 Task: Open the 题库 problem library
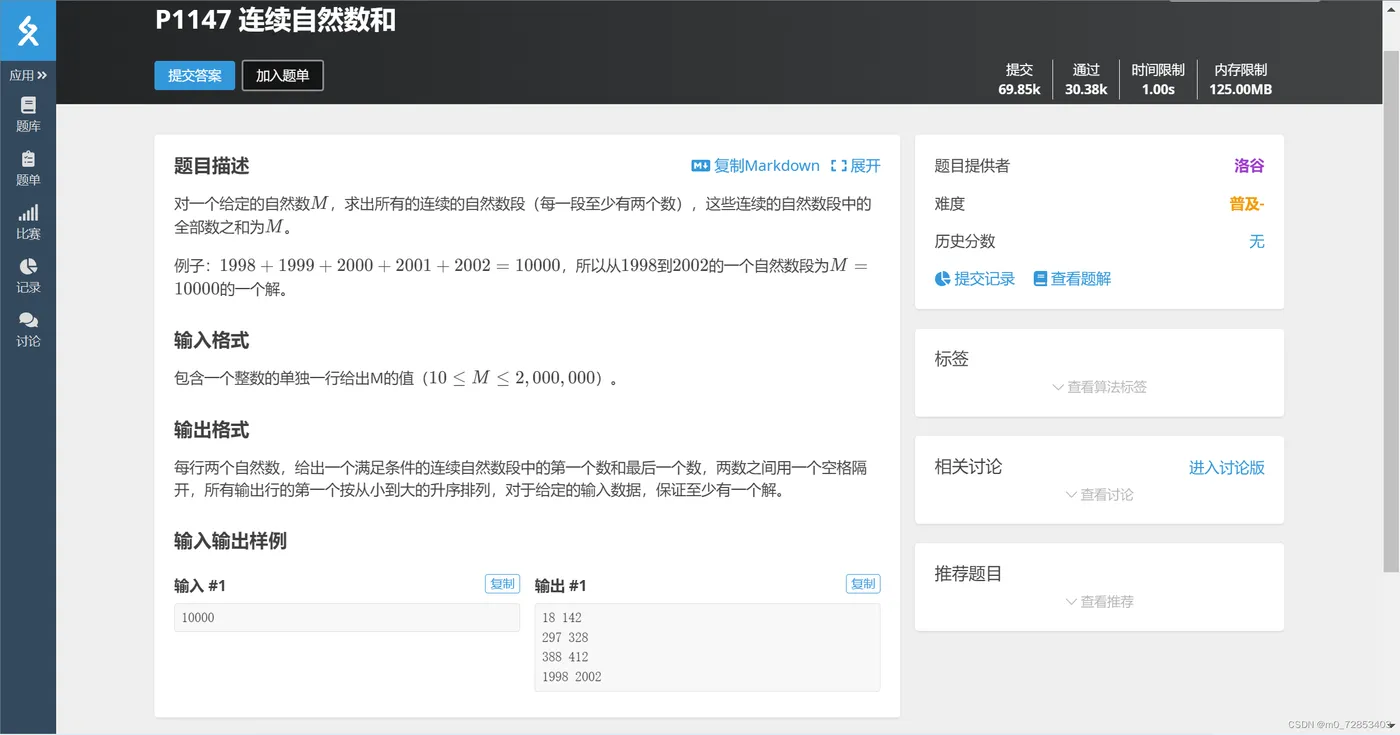pyautogui.click(x=28, y=115)
